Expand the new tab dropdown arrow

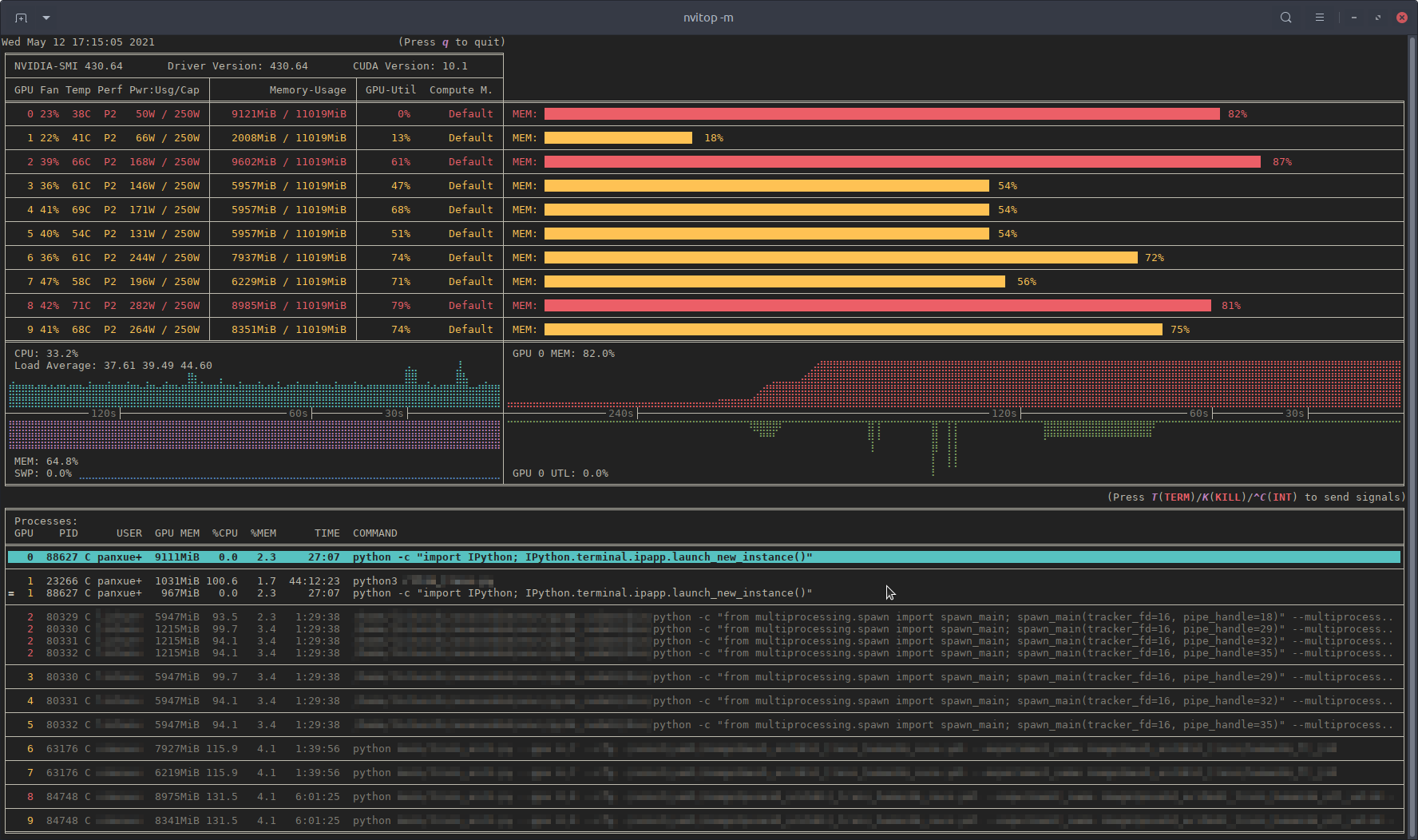coord(46,18)
